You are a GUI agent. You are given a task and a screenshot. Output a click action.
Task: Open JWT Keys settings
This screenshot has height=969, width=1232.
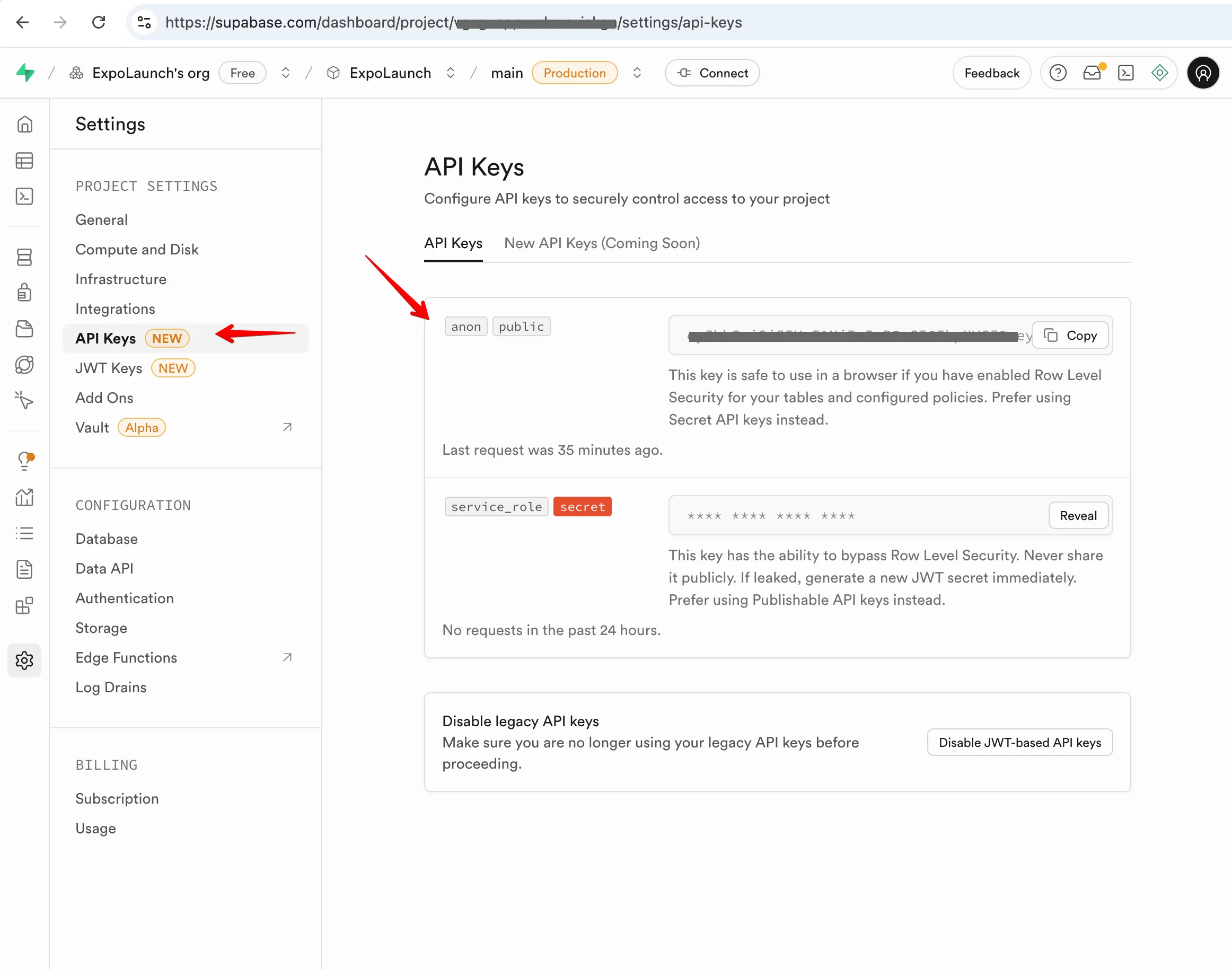coord(109,368)
